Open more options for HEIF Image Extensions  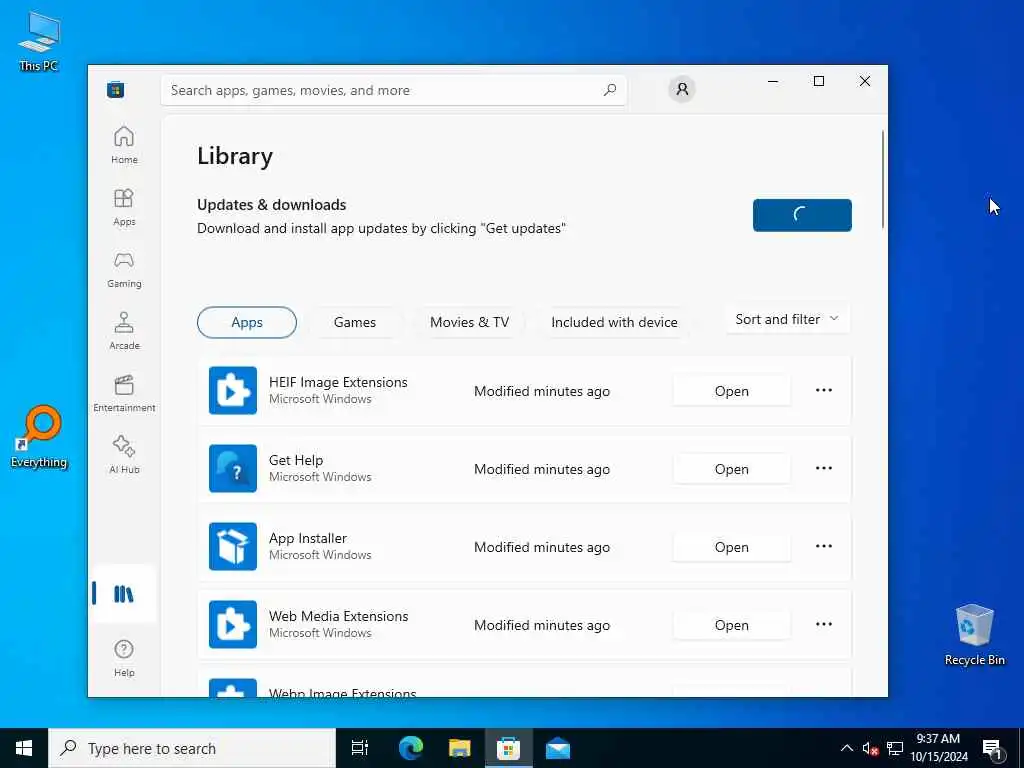point(824,390)
